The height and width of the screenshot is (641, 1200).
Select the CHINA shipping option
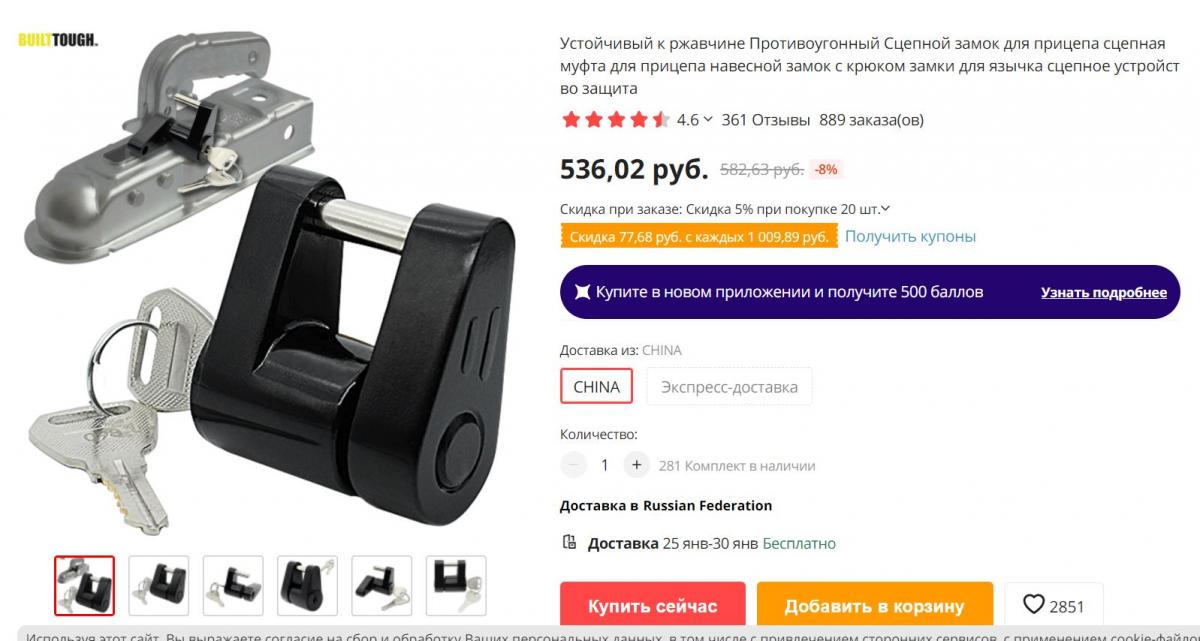pos(596,387)
